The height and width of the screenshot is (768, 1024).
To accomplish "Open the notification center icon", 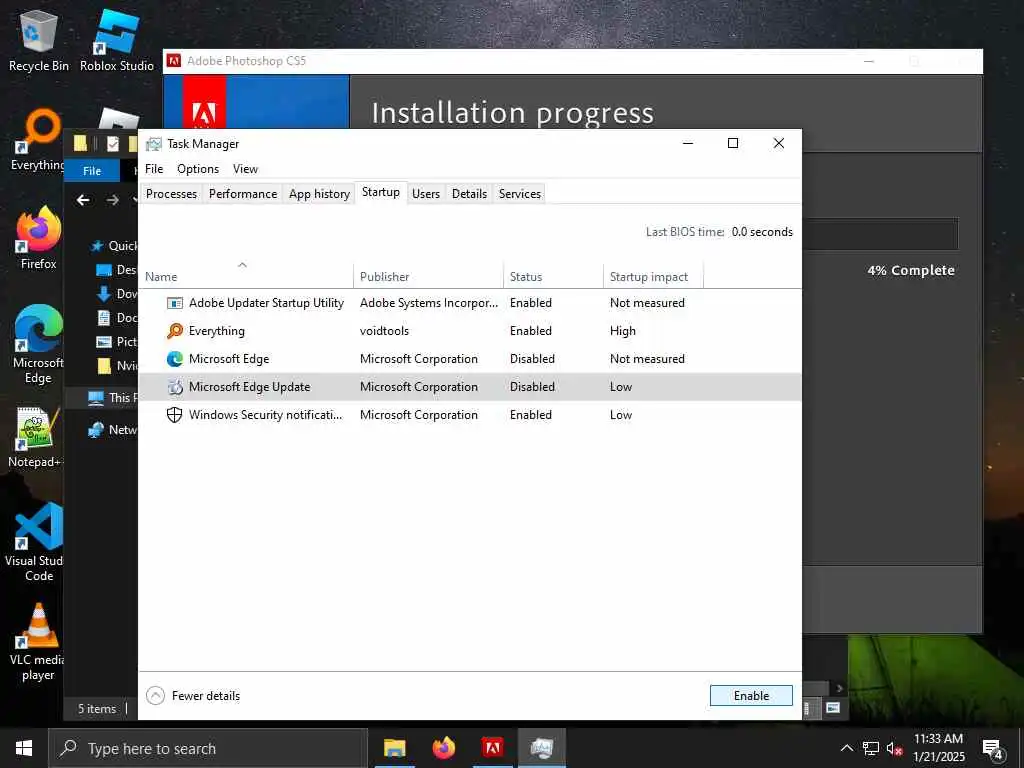I will pos(993,750).
